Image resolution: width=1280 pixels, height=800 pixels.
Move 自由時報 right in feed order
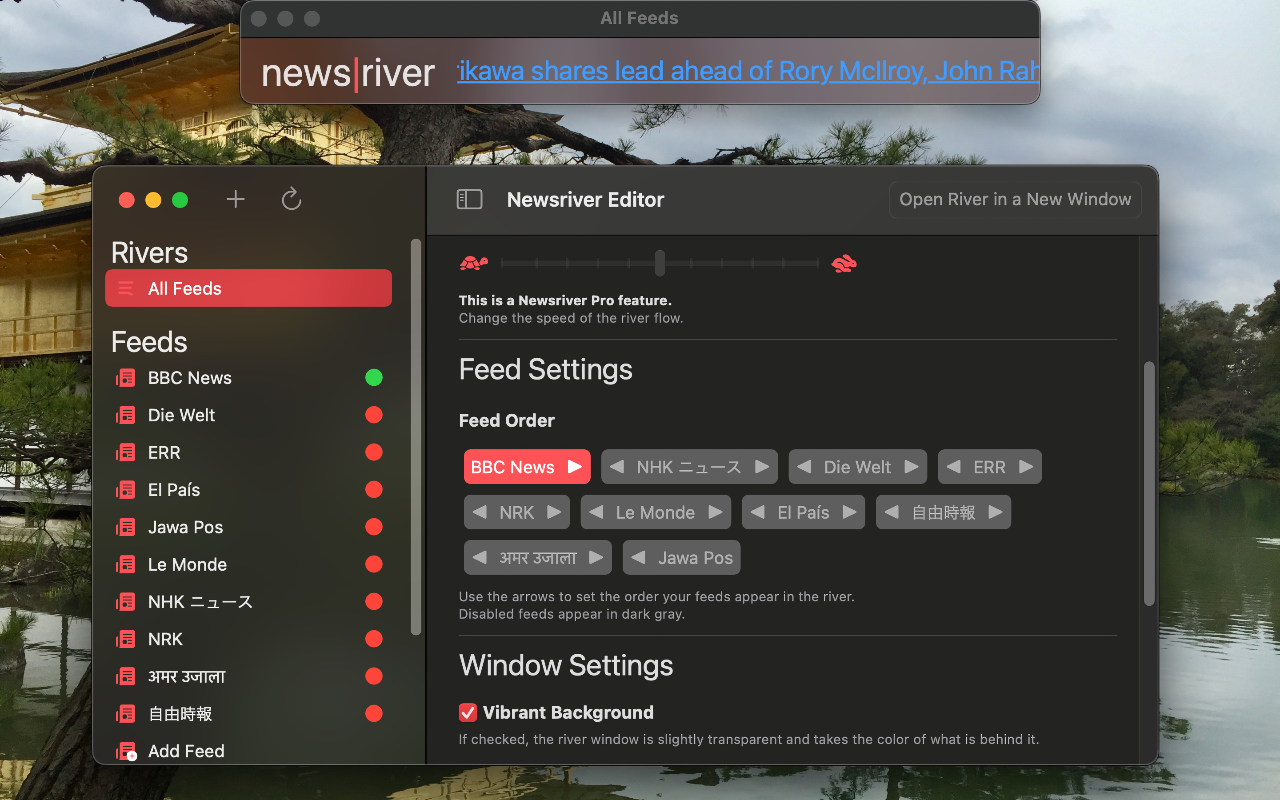(x=995, y=512)
